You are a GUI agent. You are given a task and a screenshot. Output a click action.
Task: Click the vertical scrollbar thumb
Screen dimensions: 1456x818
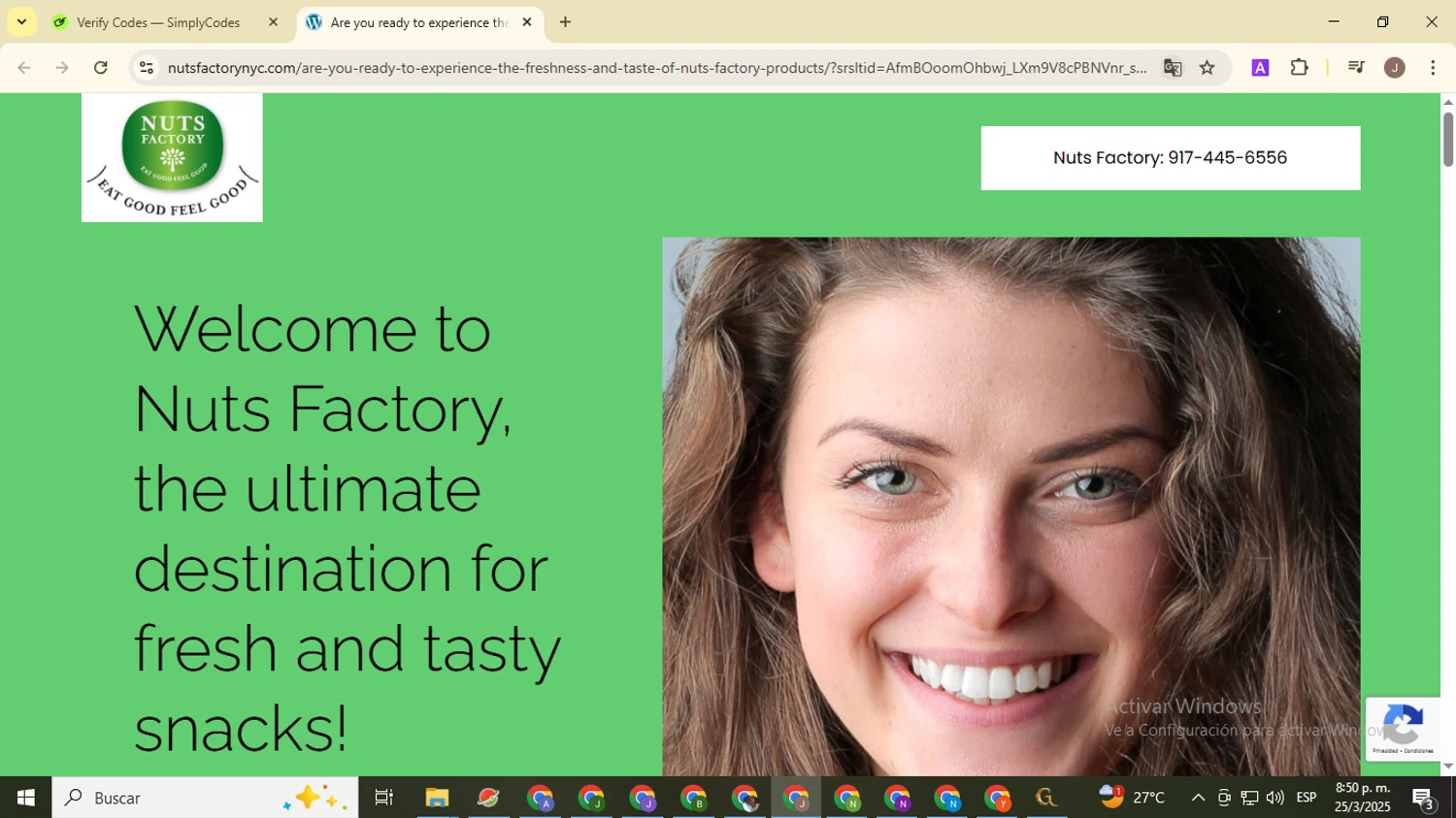coord(1448,139)
